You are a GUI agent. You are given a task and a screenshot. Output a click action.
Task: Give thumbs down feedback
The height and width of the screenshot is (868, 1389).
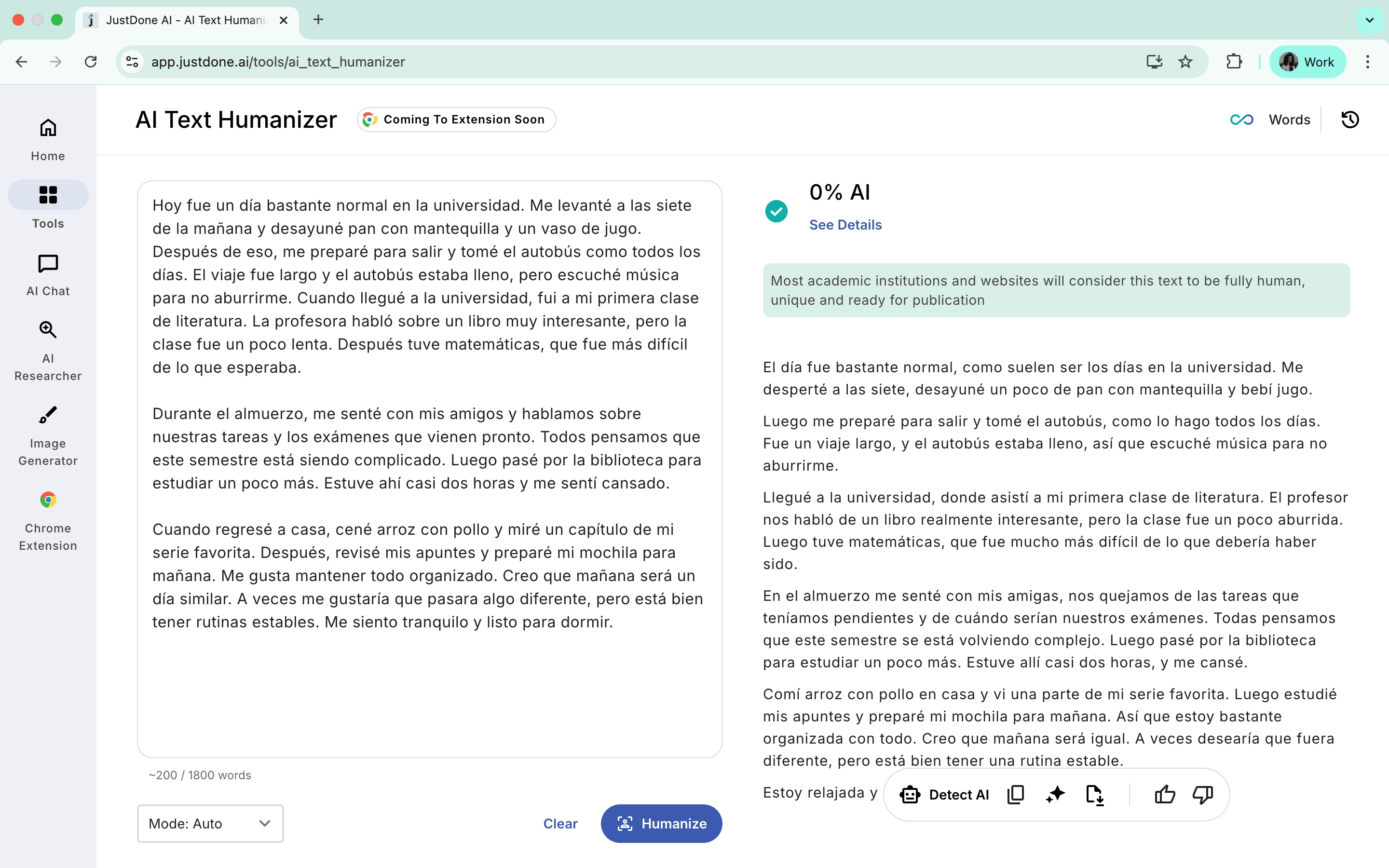[1202, 795]
